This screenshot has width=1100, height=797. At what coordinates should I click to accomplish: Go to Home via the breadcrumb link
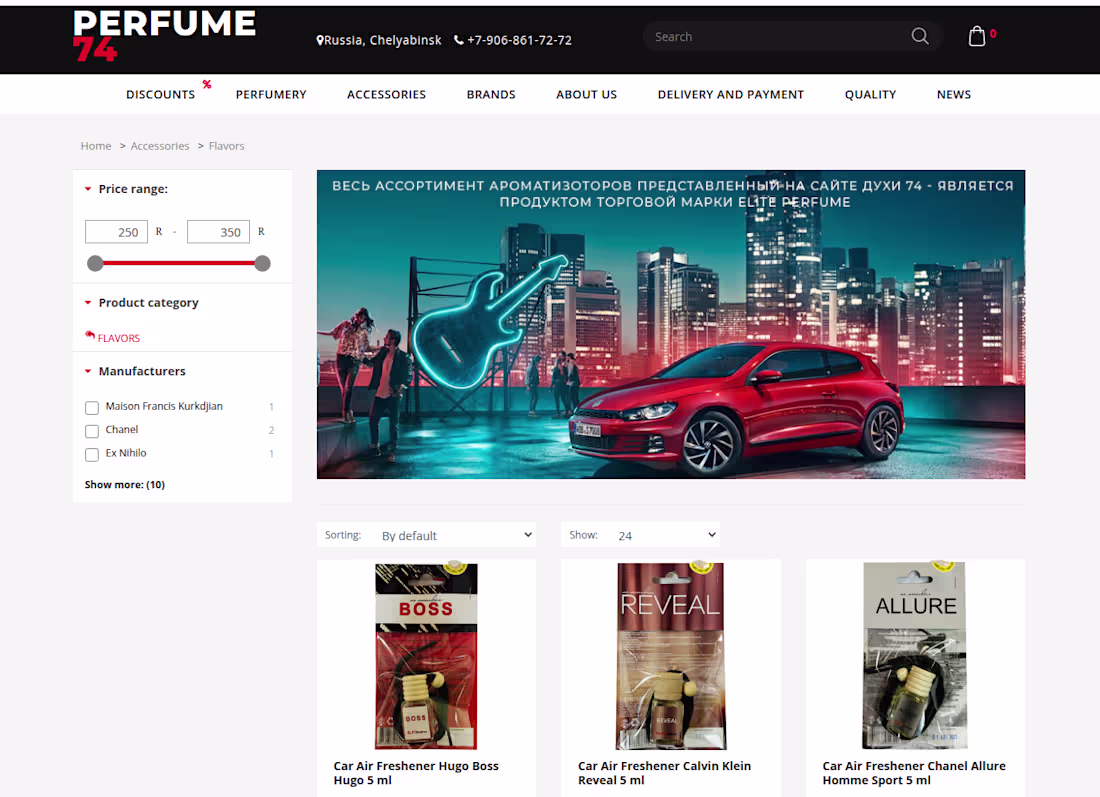click(x=96, y=145)
